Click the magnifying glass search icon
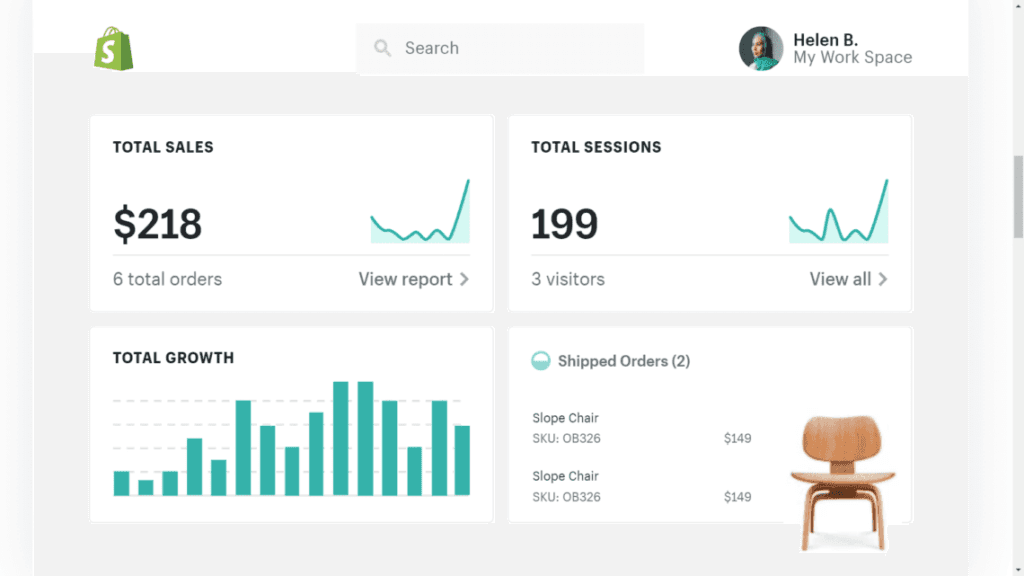This screenshot has height=576, width=1024. click(382, 47)
